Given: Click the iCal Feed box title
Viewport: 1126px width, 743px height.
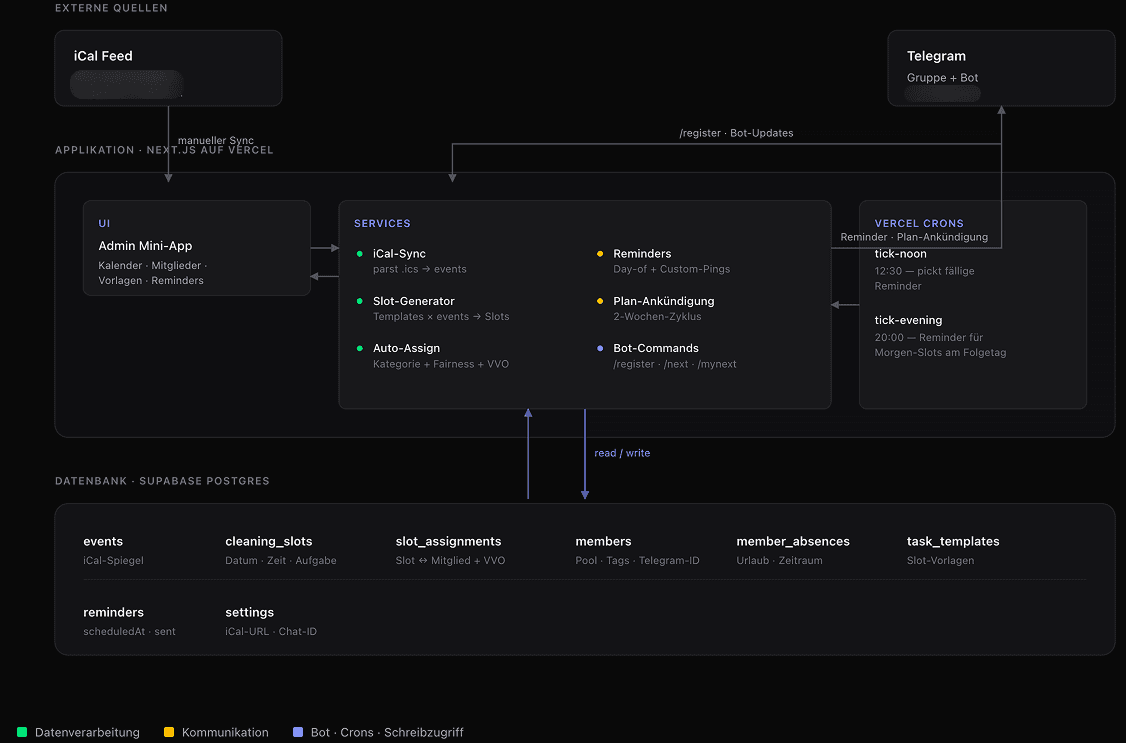Looking at the screenshot, I should pyautogui.click(x=103, y=56).
